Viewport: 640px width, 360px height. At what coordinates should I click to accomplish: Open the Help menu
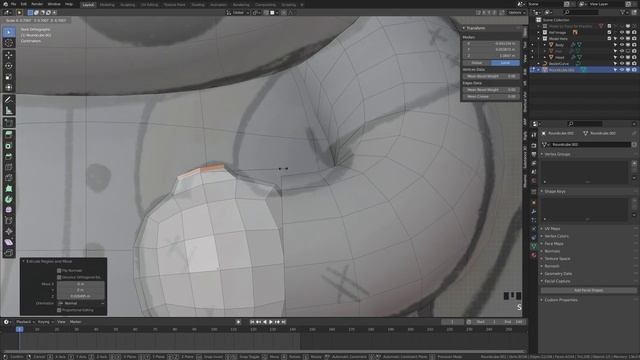coord(69,4)
